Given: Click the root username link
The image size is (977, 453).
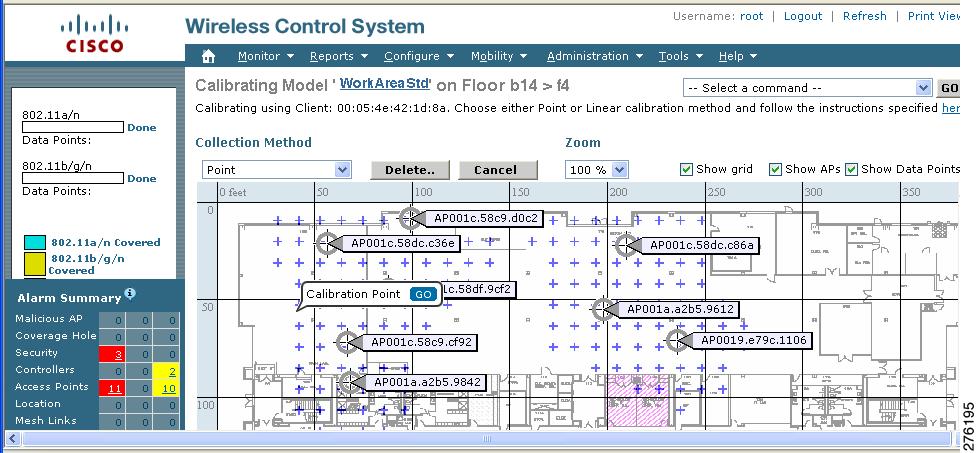Looking at the screenshot, I should [x=751, y=16].
